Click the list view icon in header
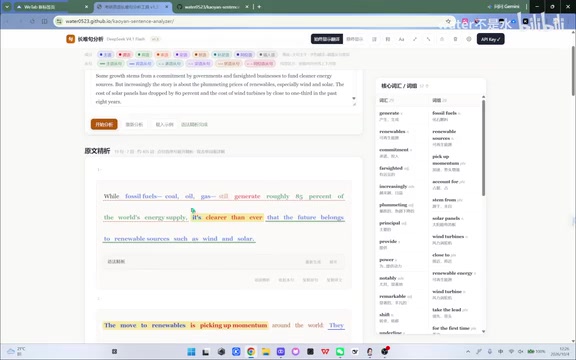Viewport: 576px width, 360px height. tap(374, 39)
